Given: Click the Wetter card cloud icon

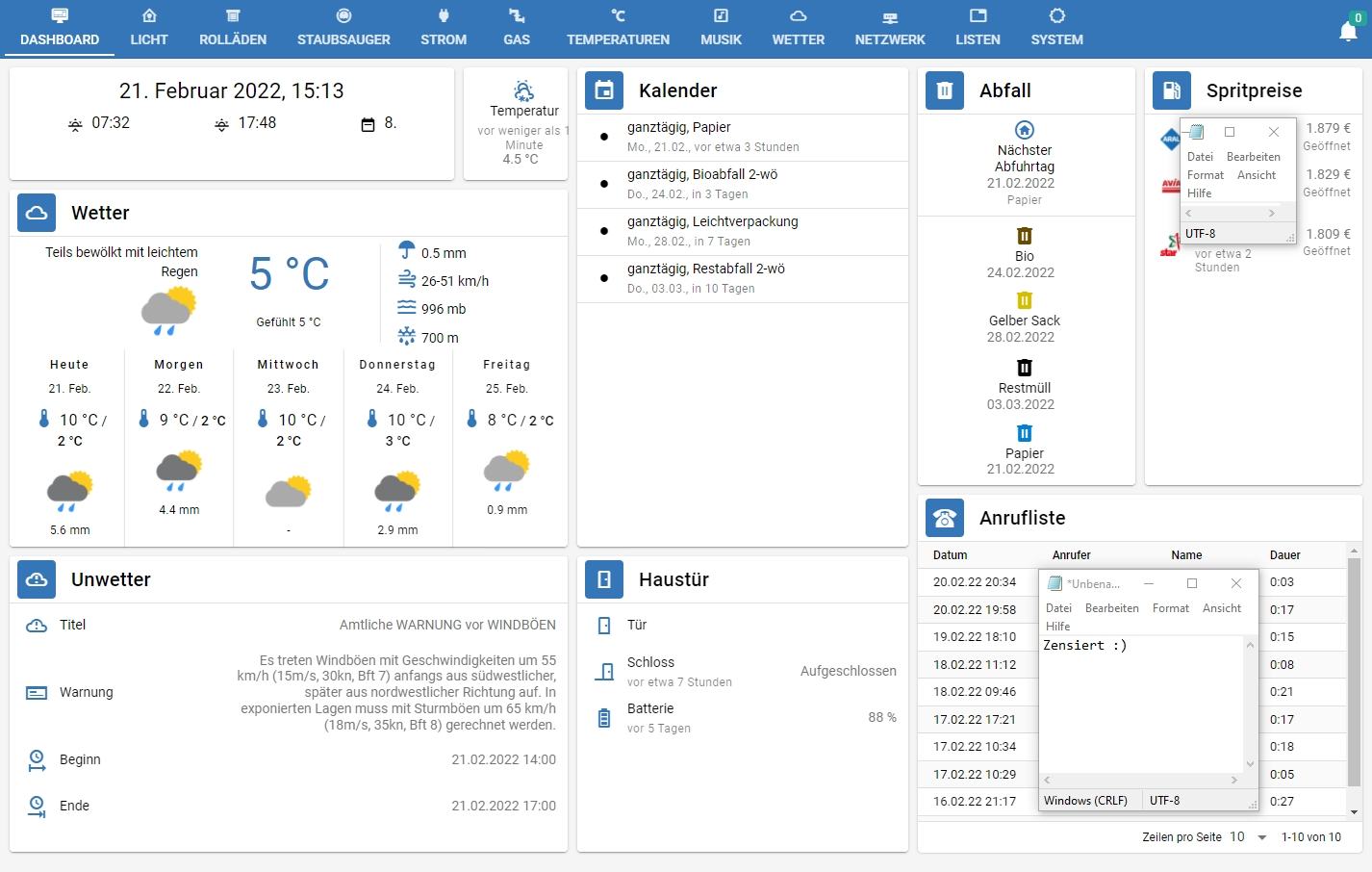Looking at the screenshot, I should (x=37, y=213).
